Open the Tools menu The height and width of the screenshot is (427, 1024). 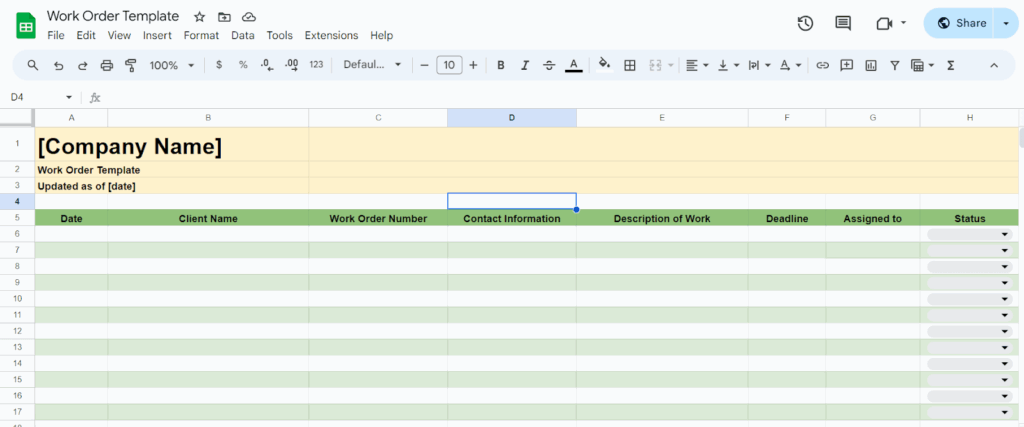280,35
